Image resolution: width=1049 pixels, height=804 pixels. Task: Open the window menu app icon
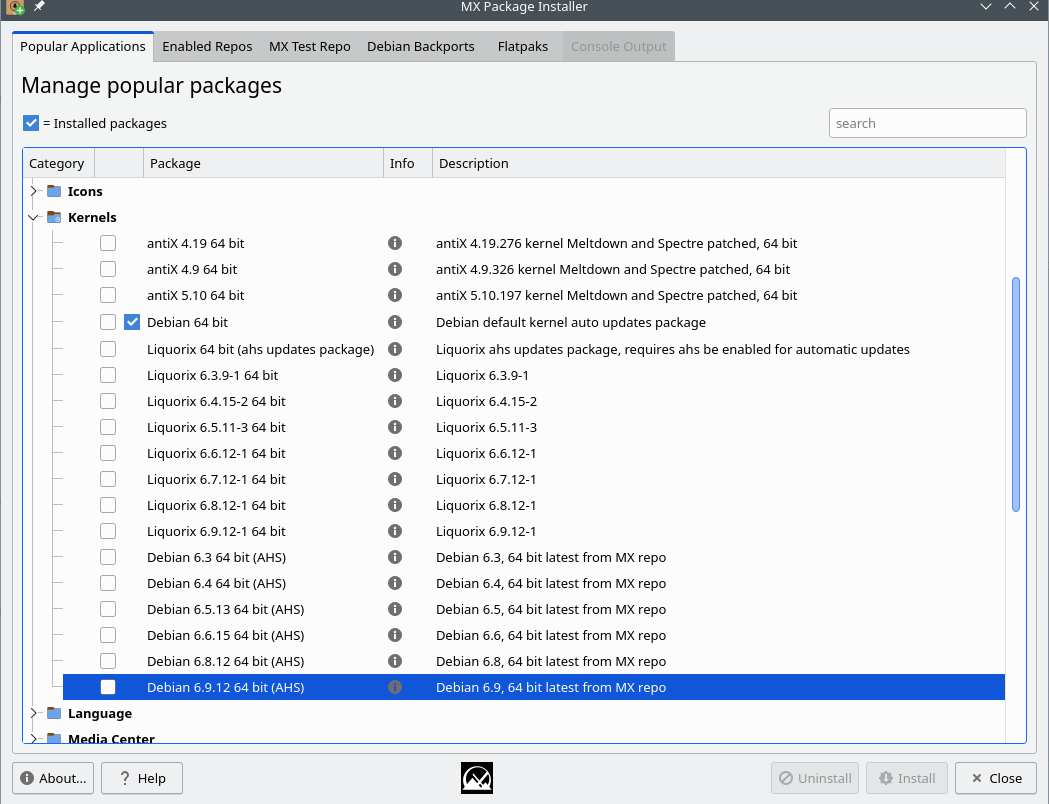click(15, 7)
